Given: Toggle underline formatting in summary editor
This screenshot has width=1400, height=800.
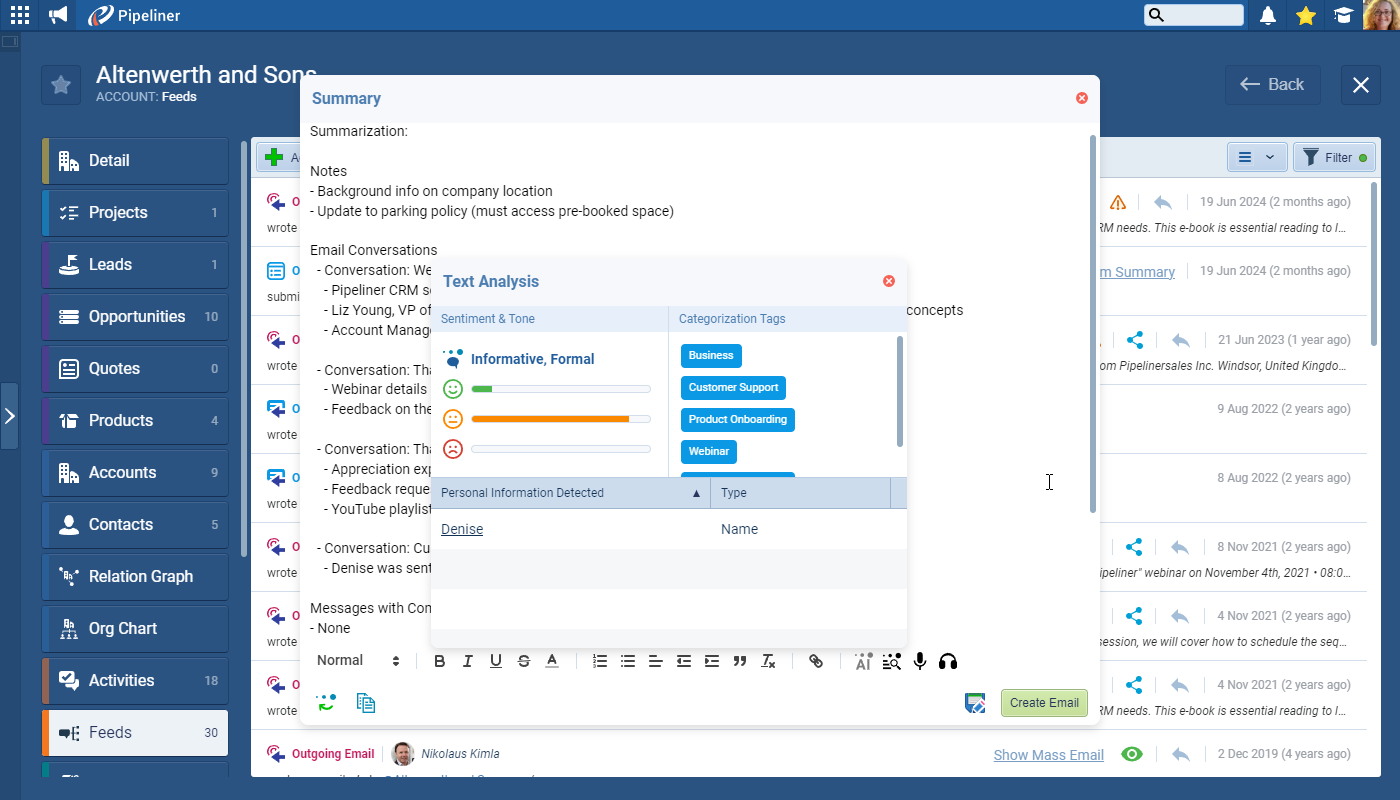Looking at the screenshot, I should click(x=495, y=661).
